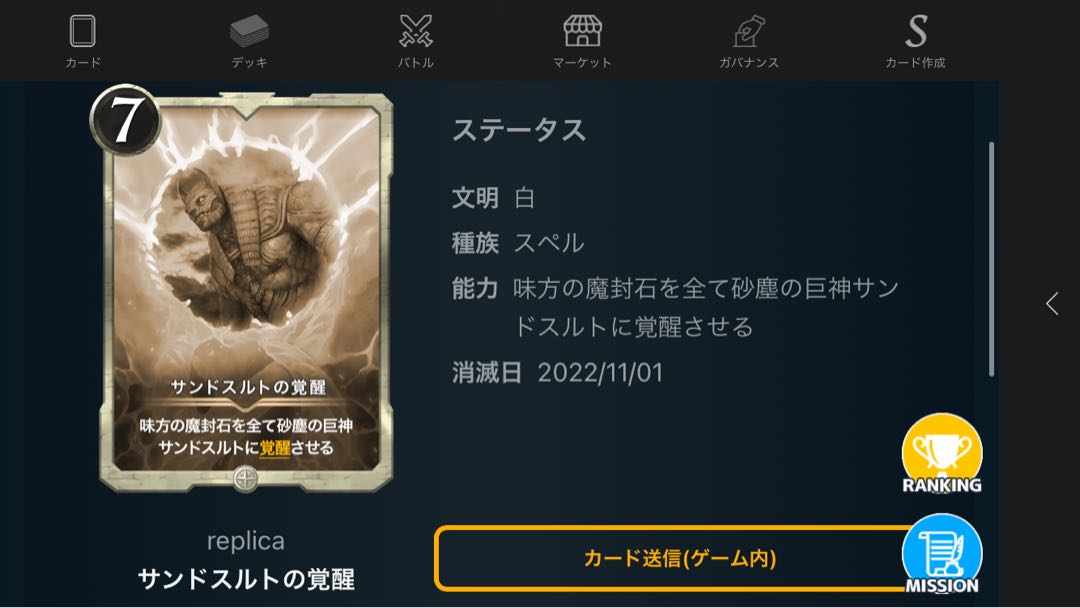Go to バトル crossed swords icon
This screenshot has width=1080, height=608.
click(415, 31)
